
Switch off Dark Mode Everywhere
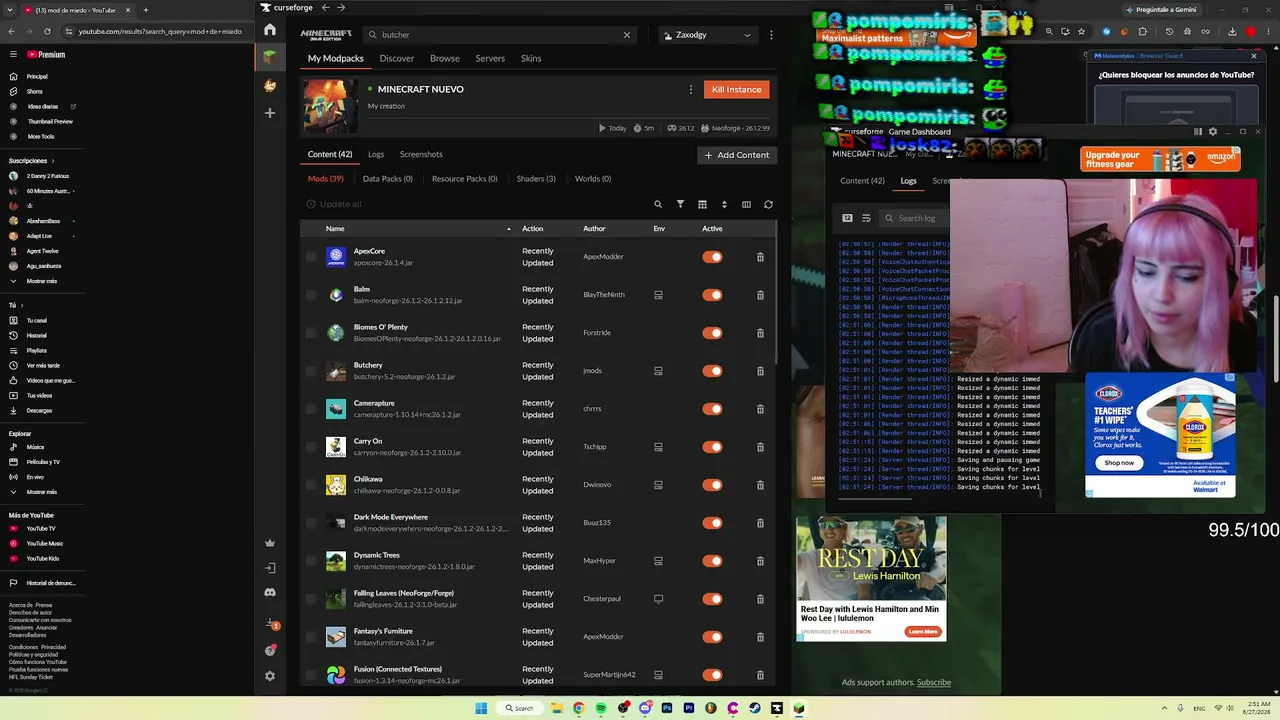click(712, 523)
